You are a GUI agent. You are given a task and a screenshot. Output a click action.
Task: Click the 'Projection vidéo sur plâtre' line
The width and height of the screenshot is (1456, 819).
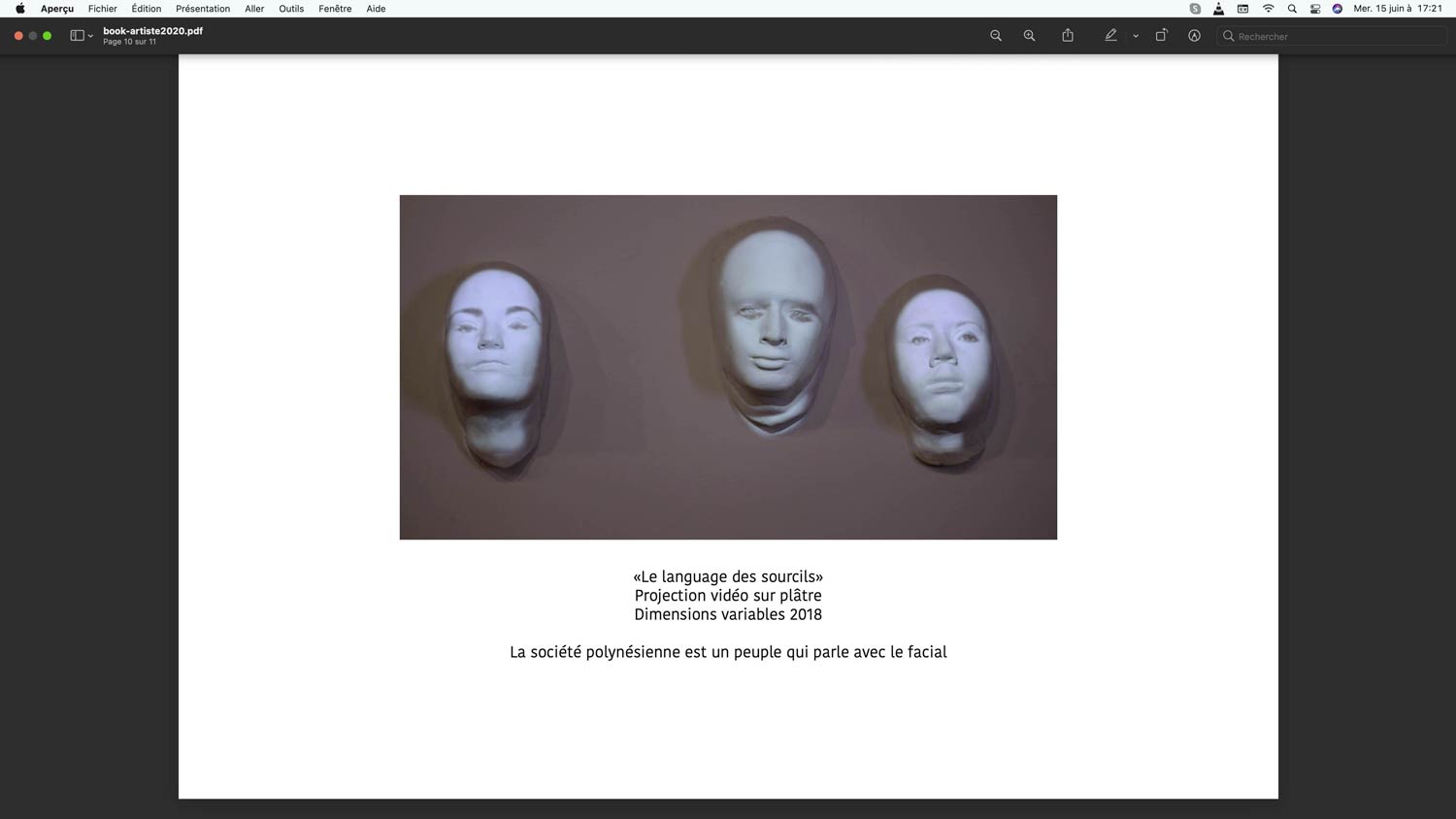pos(728,595)
